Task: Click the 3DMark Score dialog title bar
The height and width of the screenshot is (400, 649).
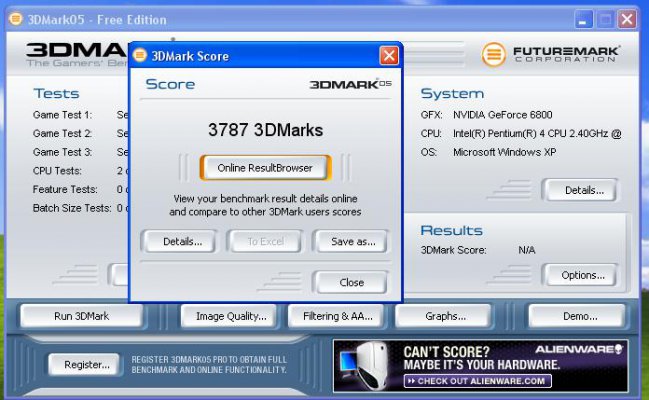Action: click(x=265, y=55)
